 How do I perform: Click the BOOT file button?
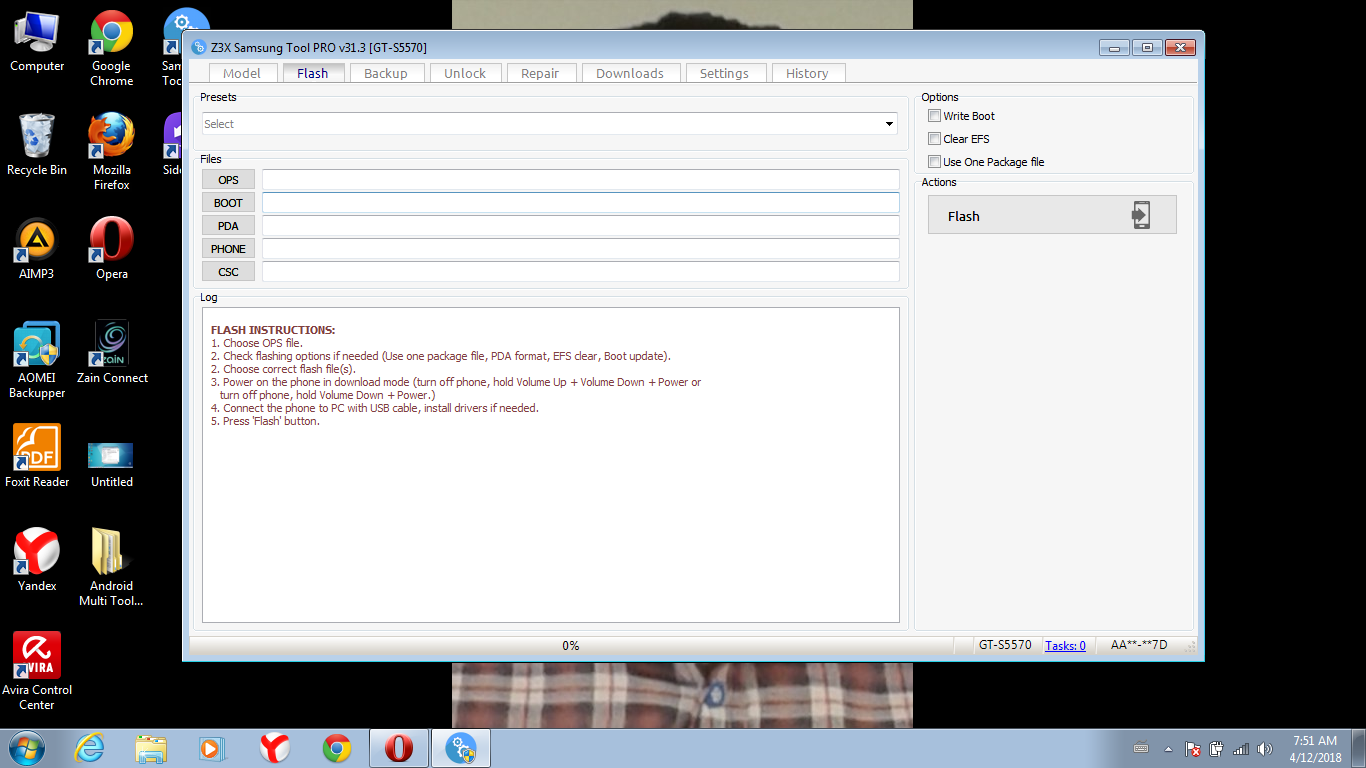228,203
